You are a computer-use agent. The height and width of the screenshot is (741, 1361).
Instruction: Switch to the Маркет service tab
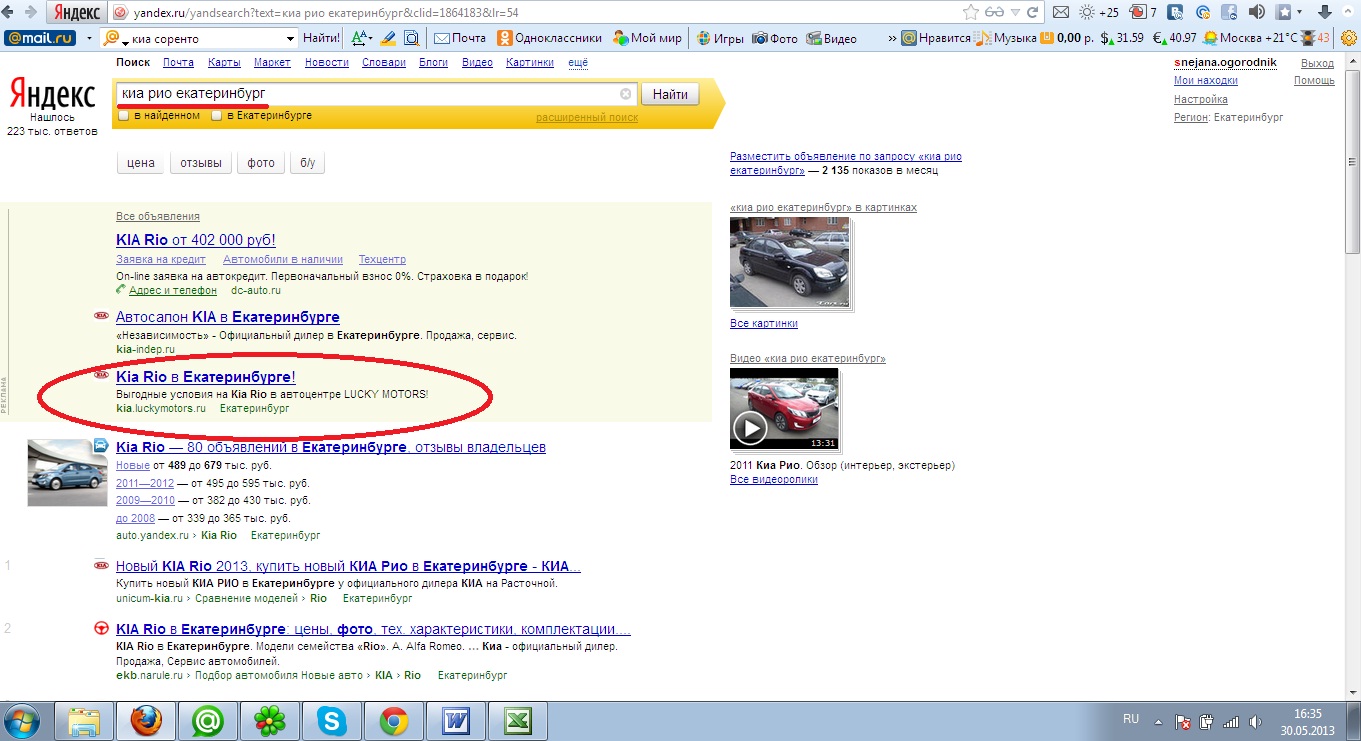272,62
